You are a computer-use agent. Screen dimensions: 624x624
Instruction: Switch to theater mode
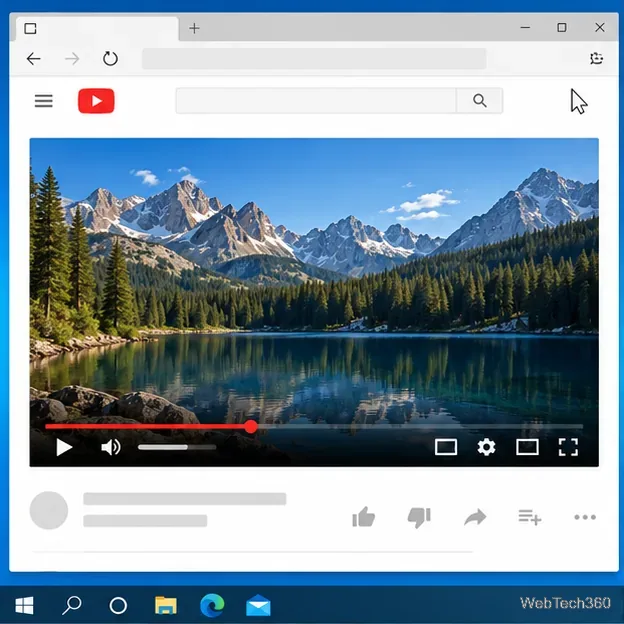(x=527, y=447)
